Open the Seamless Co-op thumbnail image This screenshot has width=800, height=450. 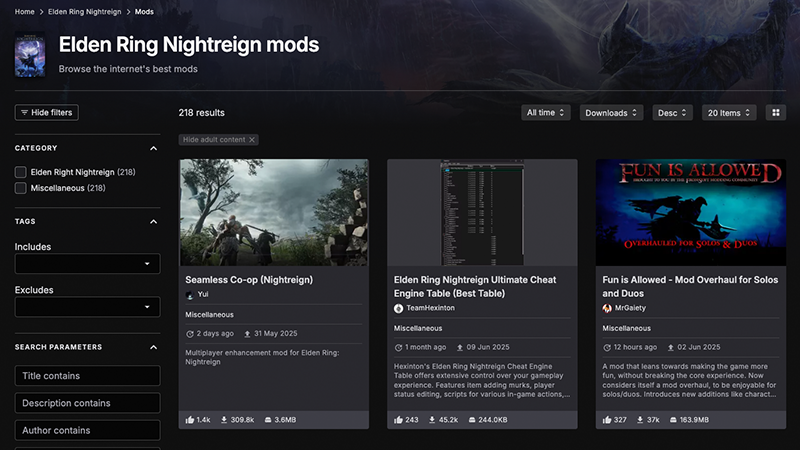pos(273,212)
